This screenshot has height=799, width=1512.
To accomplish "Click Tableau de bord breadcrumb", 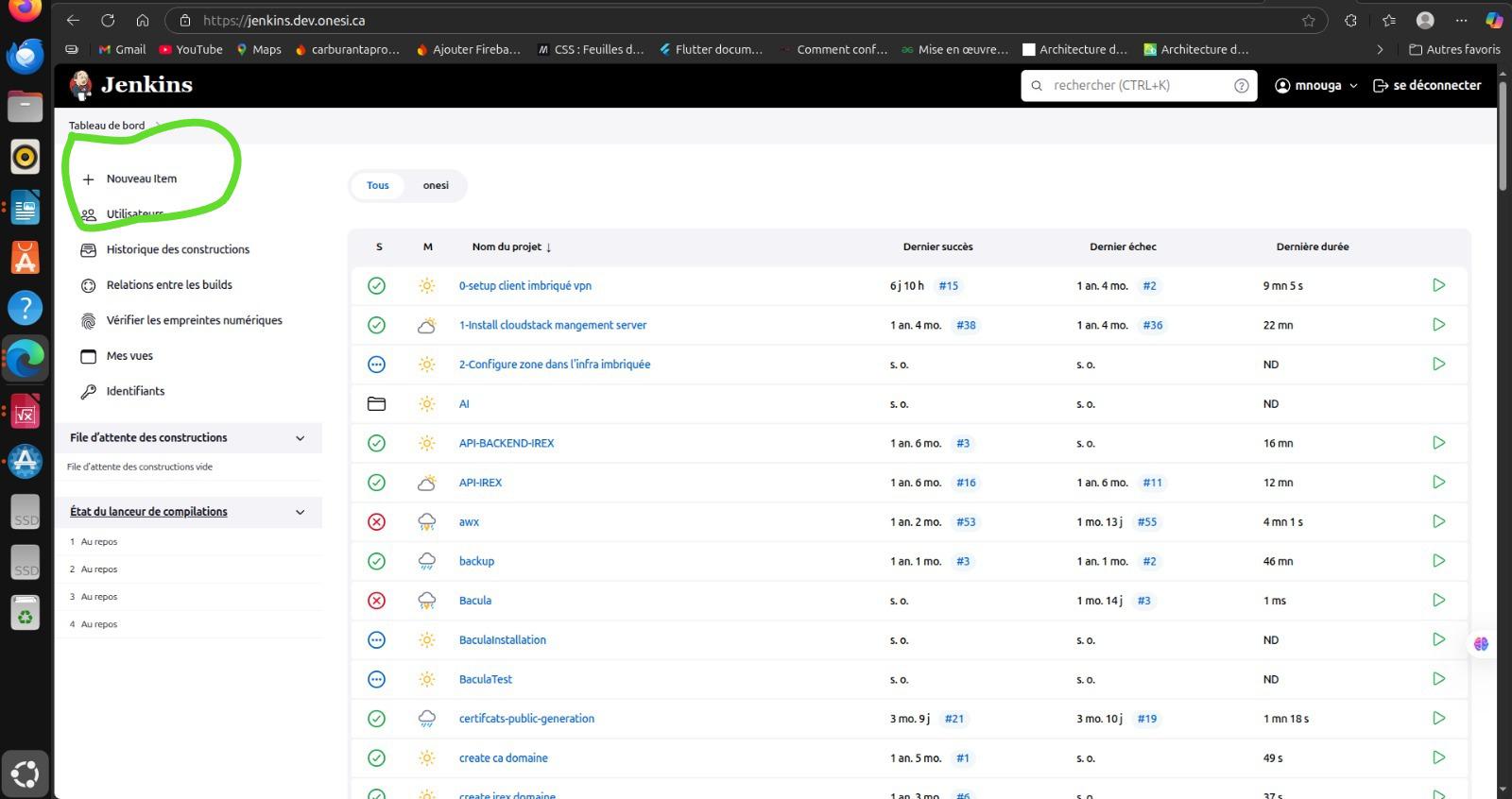I will 107,125.
